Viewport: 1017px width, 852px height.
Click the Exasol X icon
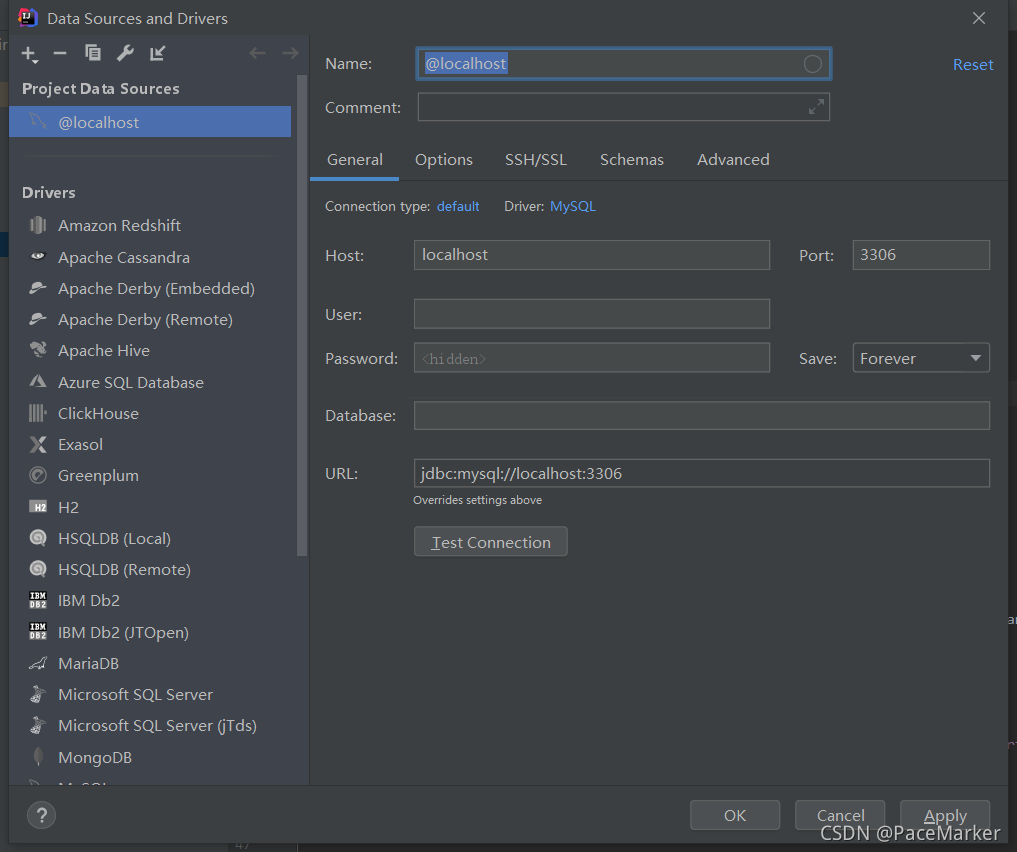coord(38,444)
